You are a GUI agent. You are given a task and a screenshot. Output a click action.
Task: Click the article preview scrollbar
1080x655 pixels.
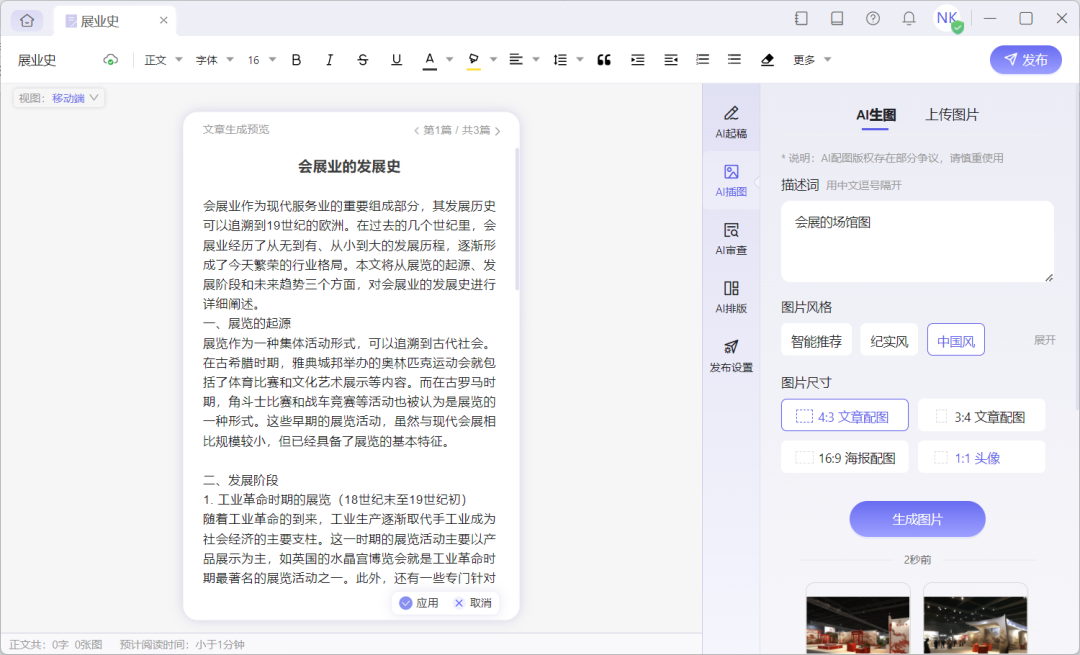[x=517, y=219]
